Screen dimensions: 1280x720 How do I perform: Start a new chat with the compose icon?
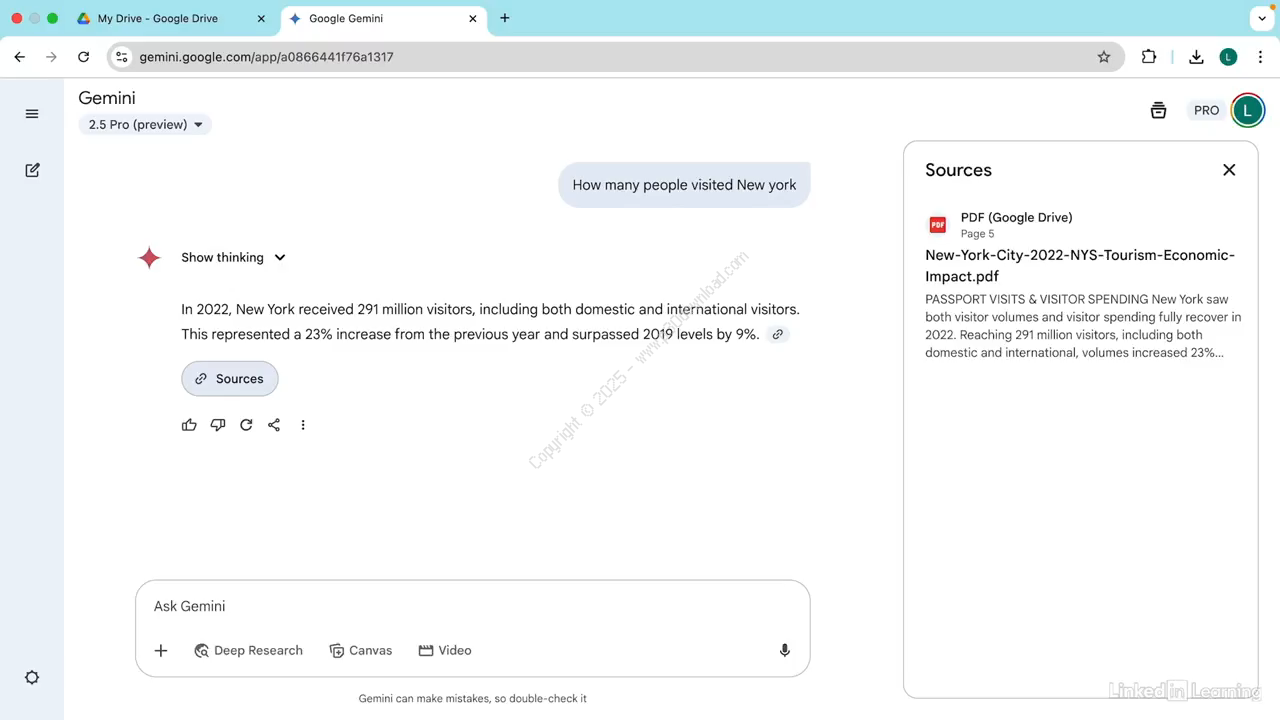pos(32,170)
